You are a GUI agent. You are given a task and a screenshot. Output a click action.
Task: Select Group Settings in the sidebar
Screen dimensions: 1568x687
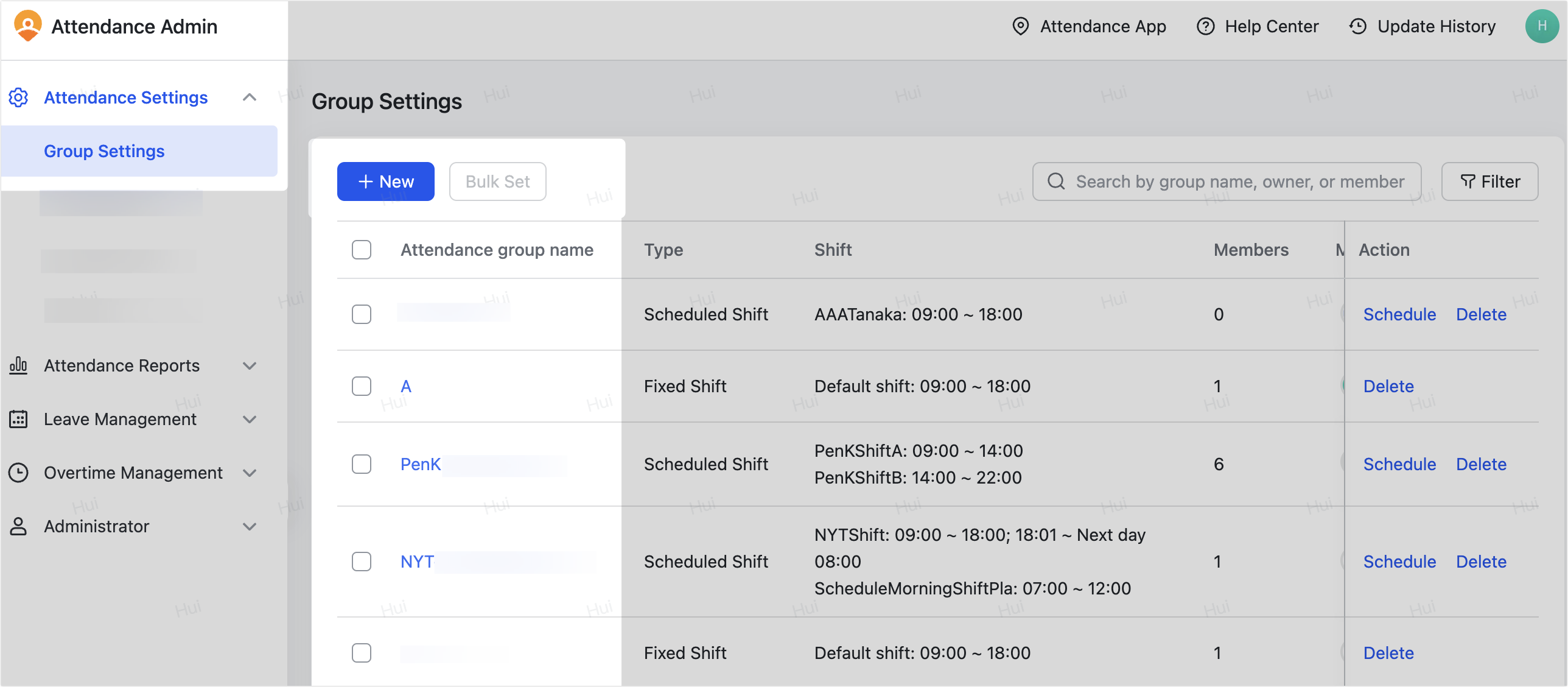tap(104, 151)
